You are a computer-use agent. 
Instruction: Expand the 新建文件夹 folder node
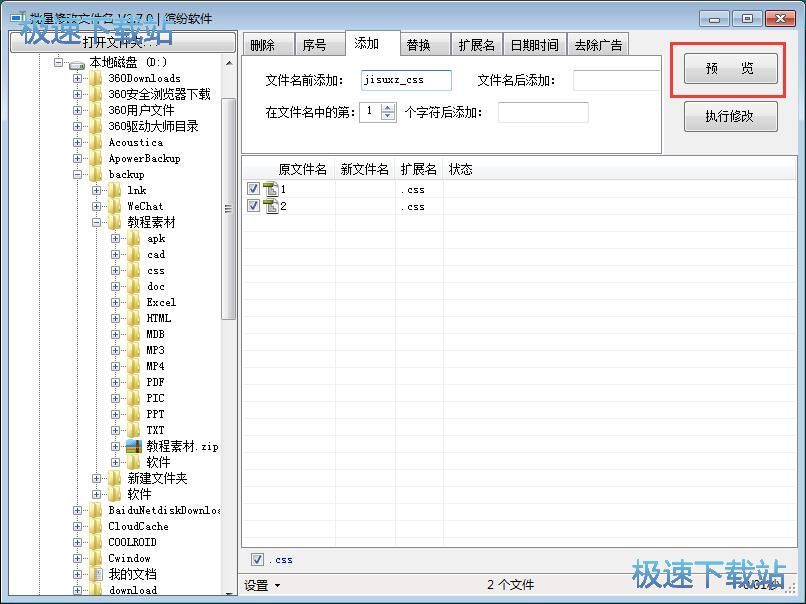[96, 478]
